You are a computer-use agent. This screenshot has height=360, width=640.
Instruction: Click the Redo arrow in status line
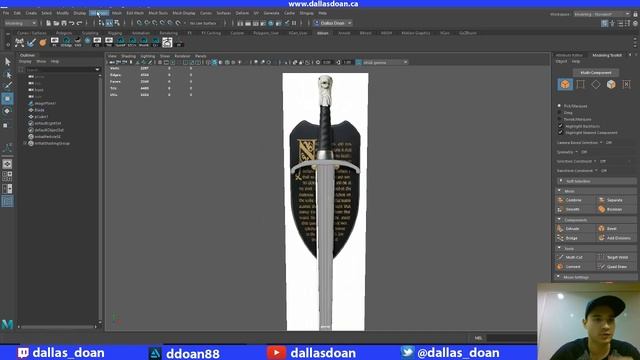tap(80, 23)
